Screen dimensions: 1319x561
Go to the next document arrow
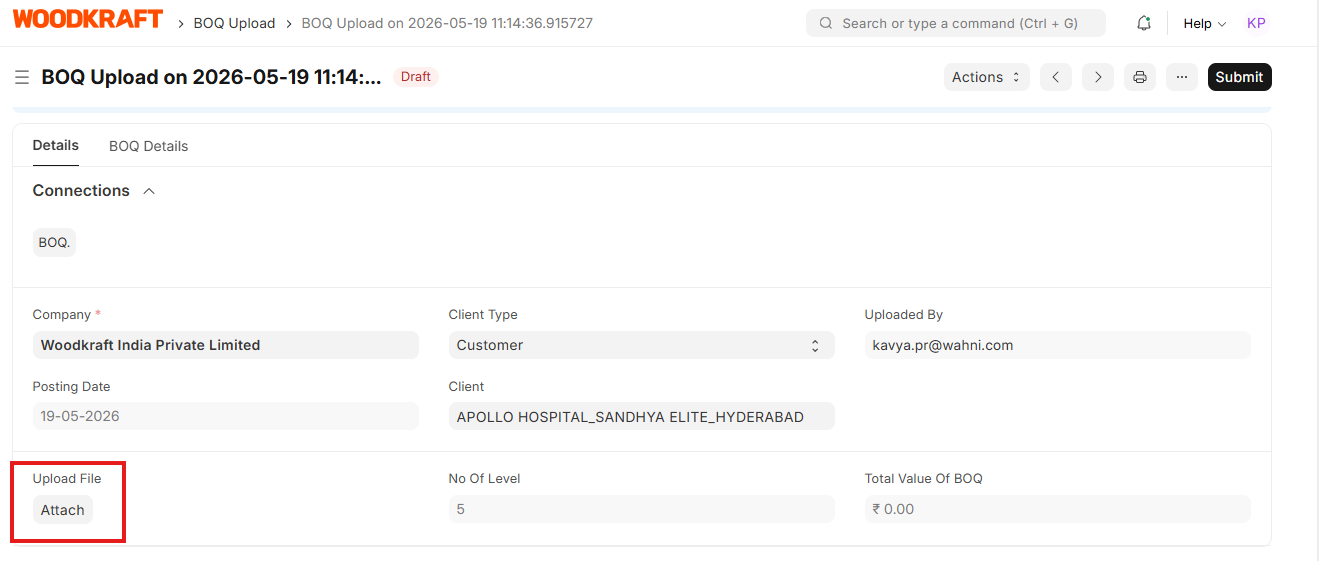pyautogui.click(x=1098, y=77)
